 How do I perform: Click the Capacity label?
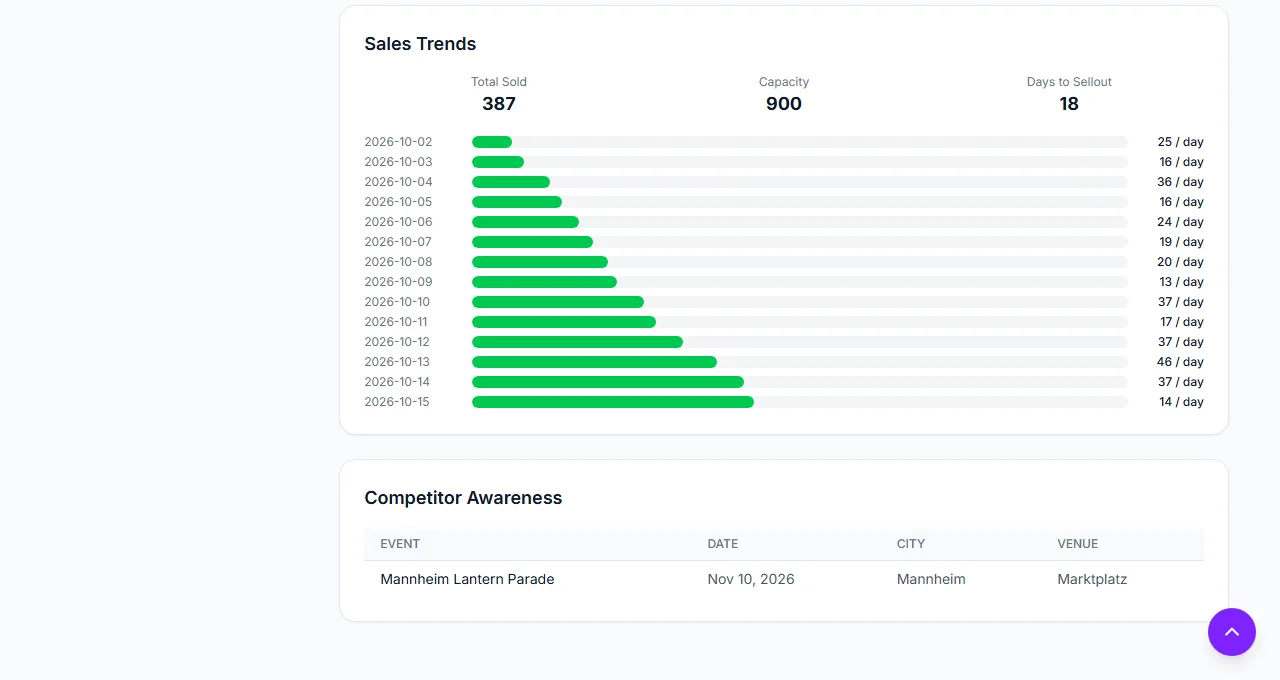(x=784, y=82)
